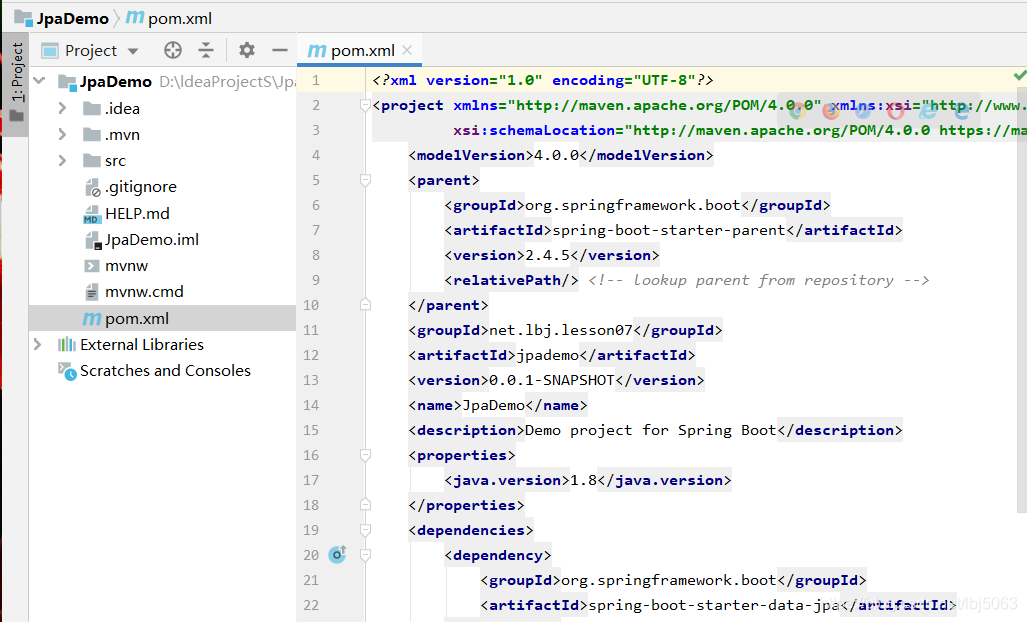
Task: Click java.version value 1.8
Action: tap(584, 481)
